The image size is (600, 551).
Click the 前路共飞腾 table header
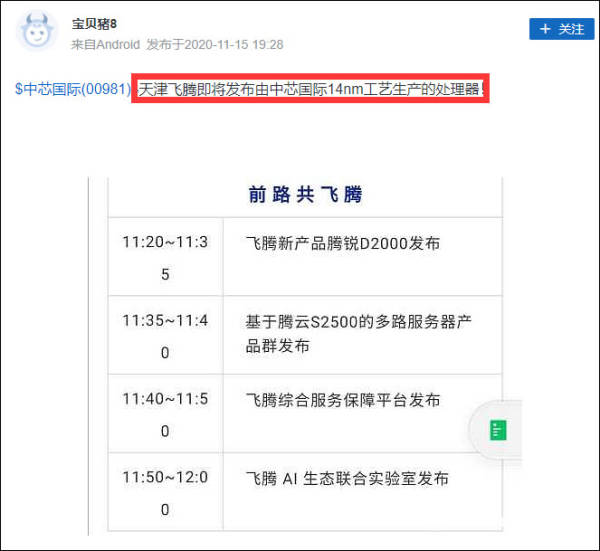(305, 194)
